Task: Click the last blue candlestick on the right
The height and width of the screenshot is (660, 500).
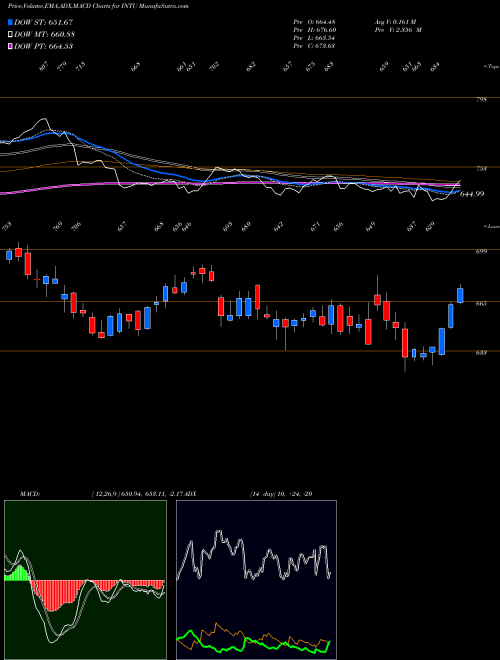Action: (x=460, y=295)
